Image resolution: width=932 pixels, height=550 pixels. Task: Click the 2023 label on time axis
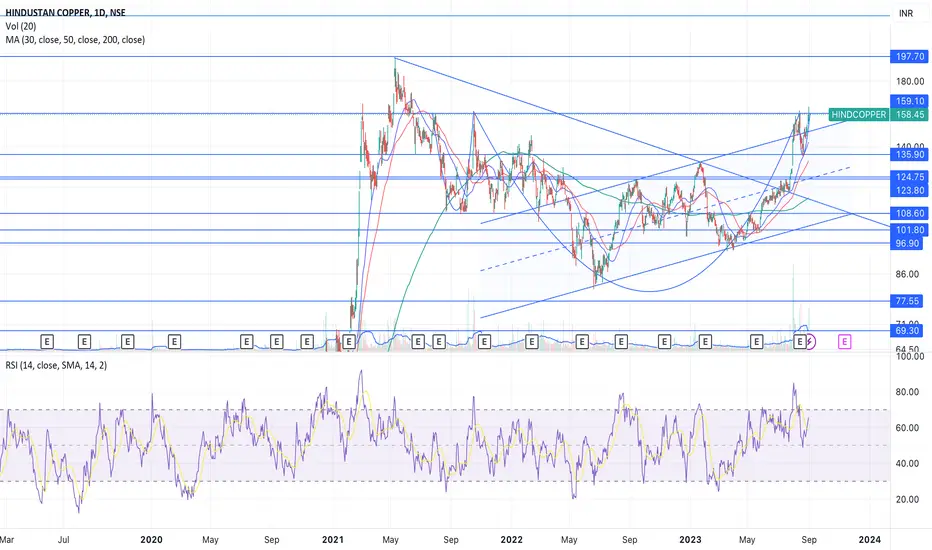pos(690,540)
